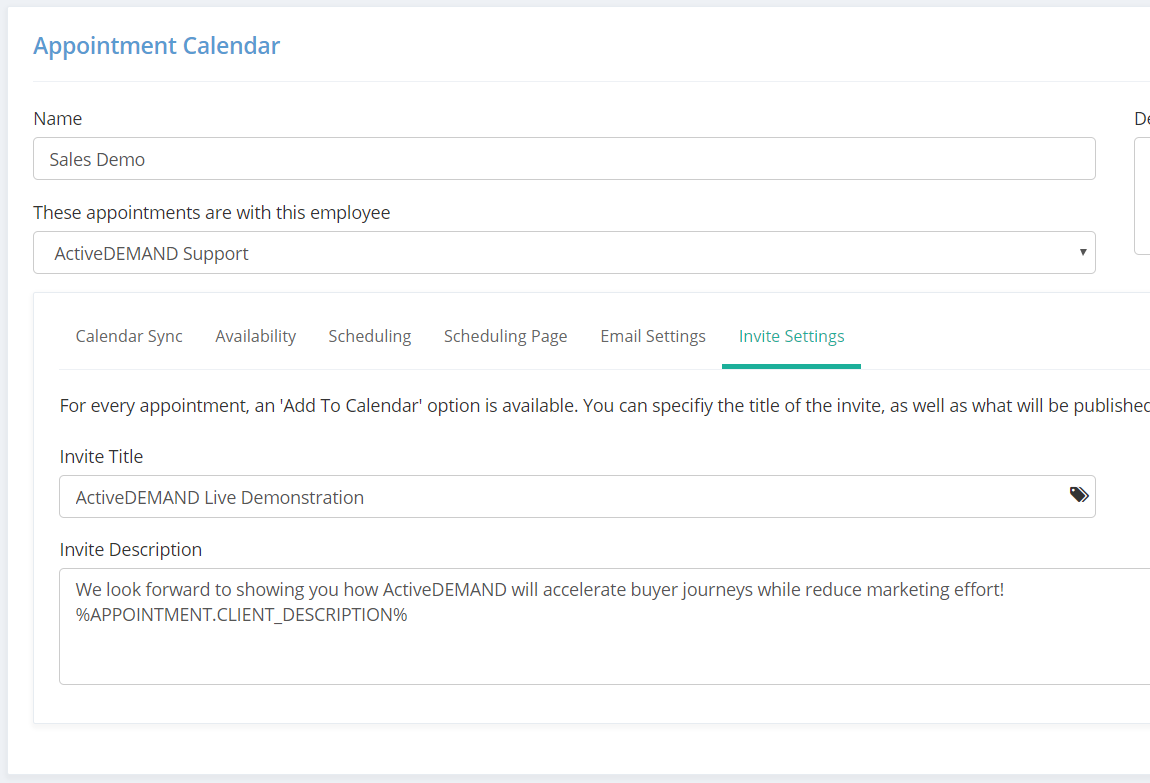Click the Name field containing Sales Demo
Viewport: 1150px width, 783px height.
coord(564,158)
